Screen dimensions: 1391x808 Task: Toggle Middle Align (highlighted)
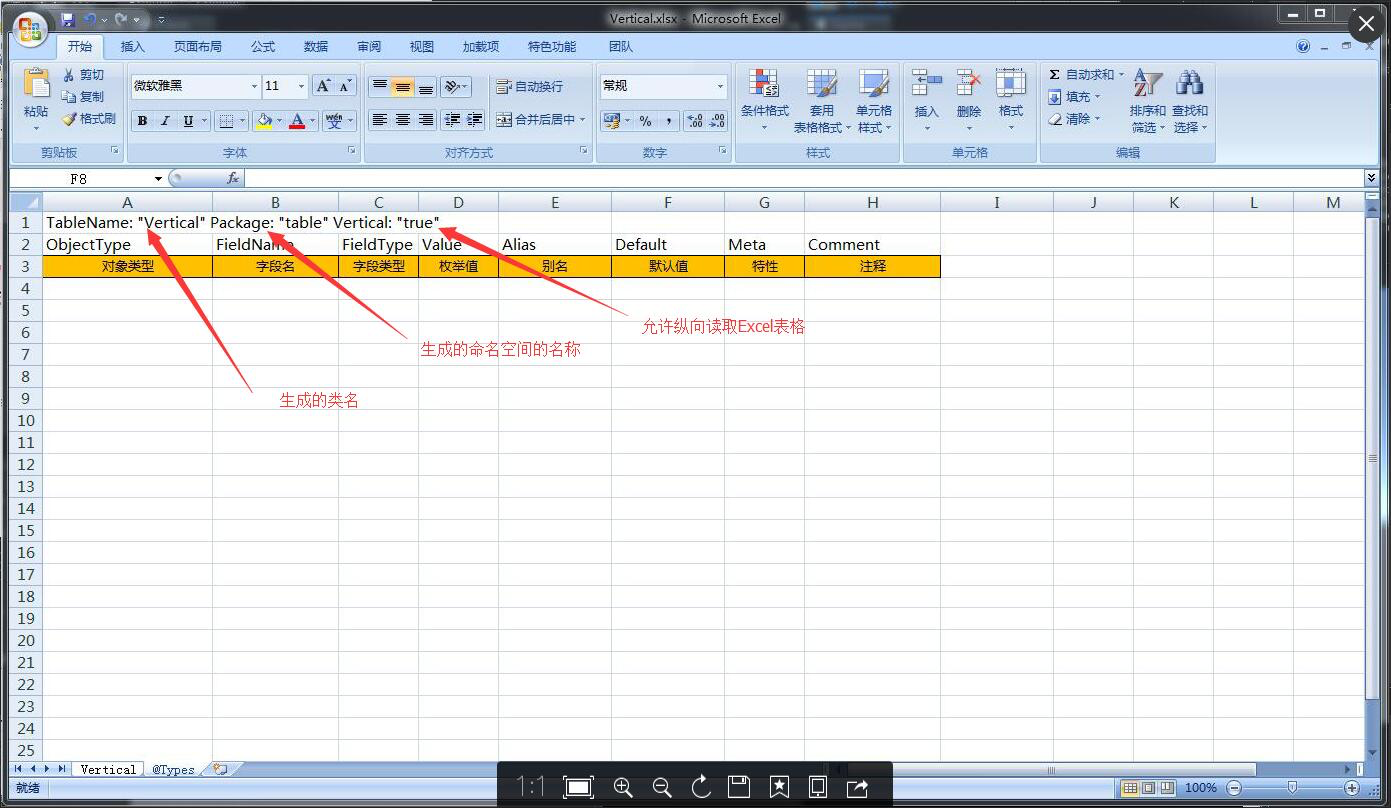coord(403,87)
